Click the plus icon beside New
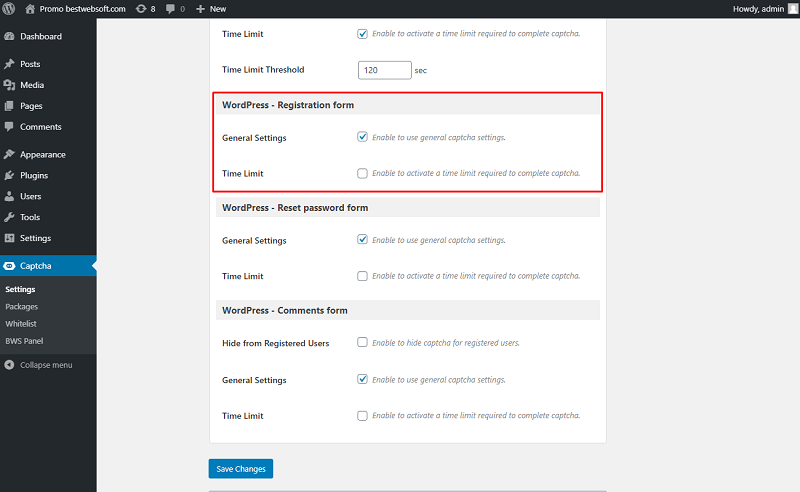The height and width of the screenshot is (492, 800). pos(201,9)
